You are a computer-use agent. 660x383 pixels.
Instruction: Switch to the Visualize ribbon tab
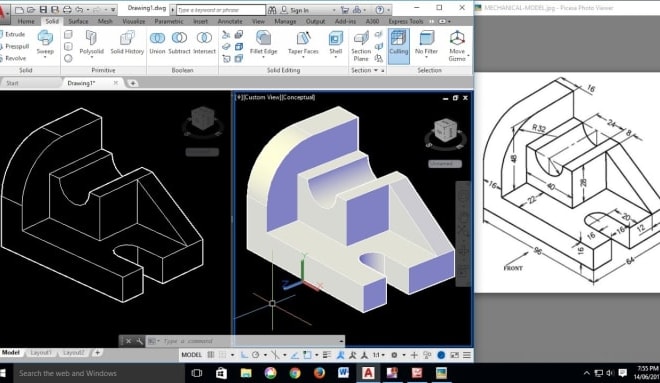(x=134, y=21)
